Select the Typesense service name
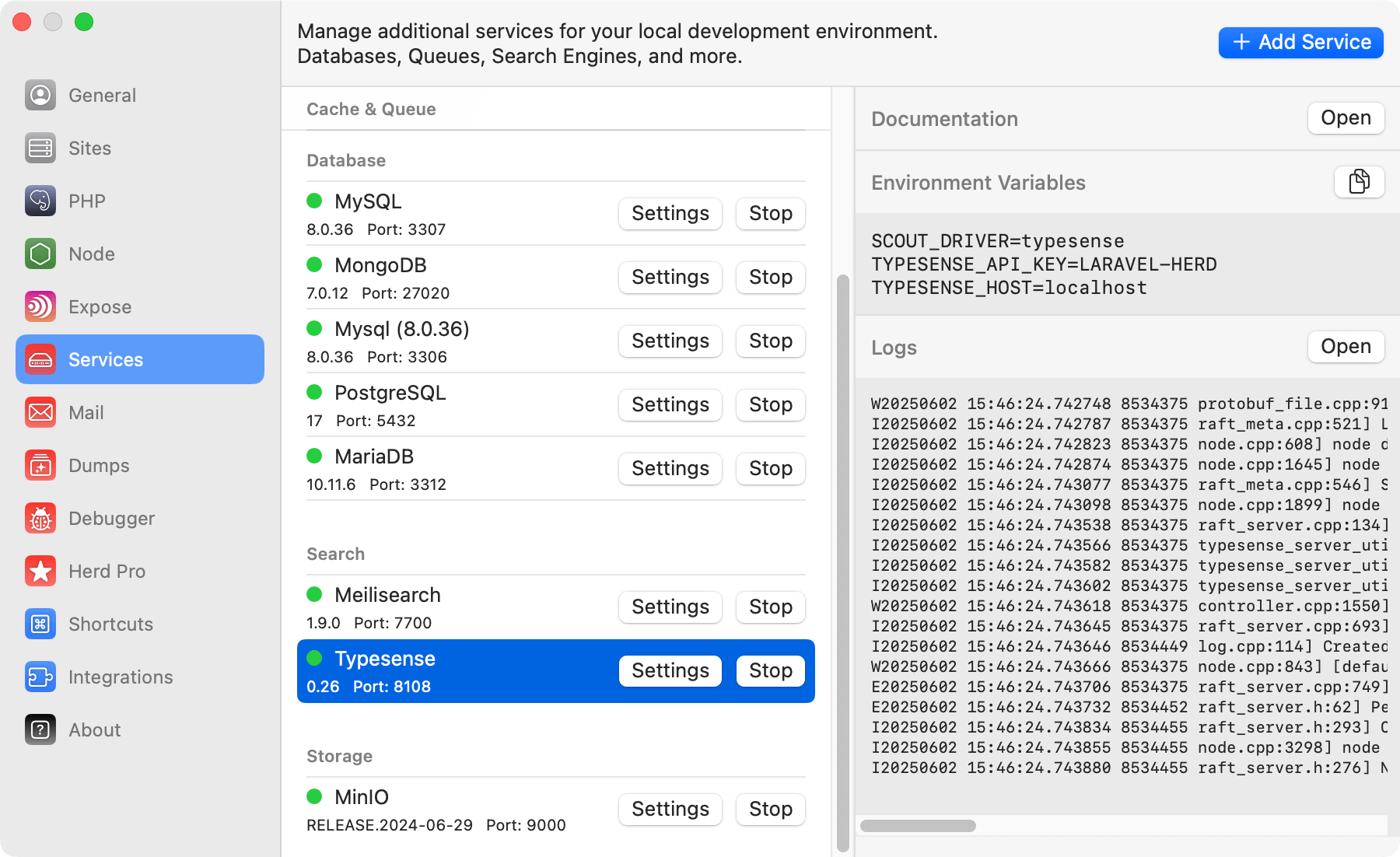 pyautogui.click(x=384, y=658)
